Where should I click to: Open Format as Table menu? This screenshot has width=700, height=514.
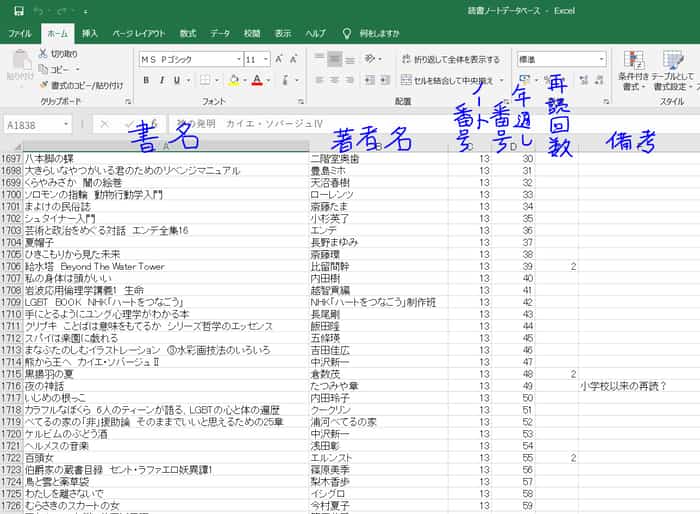coord(673,70)
